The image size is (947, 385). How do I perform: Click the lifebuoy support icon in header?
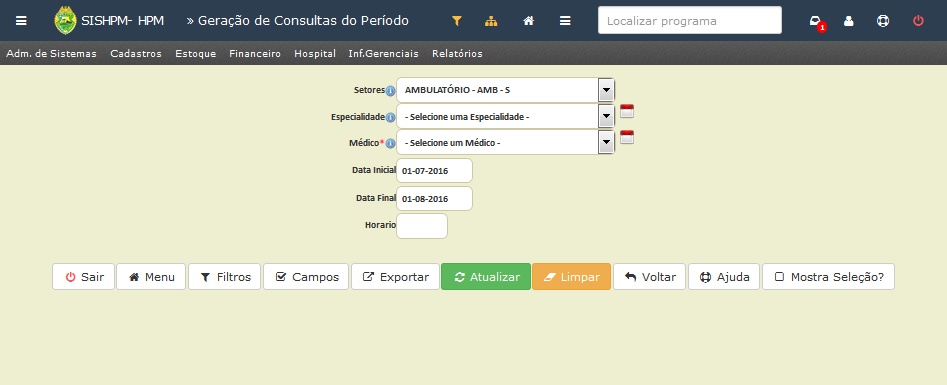tap(883, 21)
